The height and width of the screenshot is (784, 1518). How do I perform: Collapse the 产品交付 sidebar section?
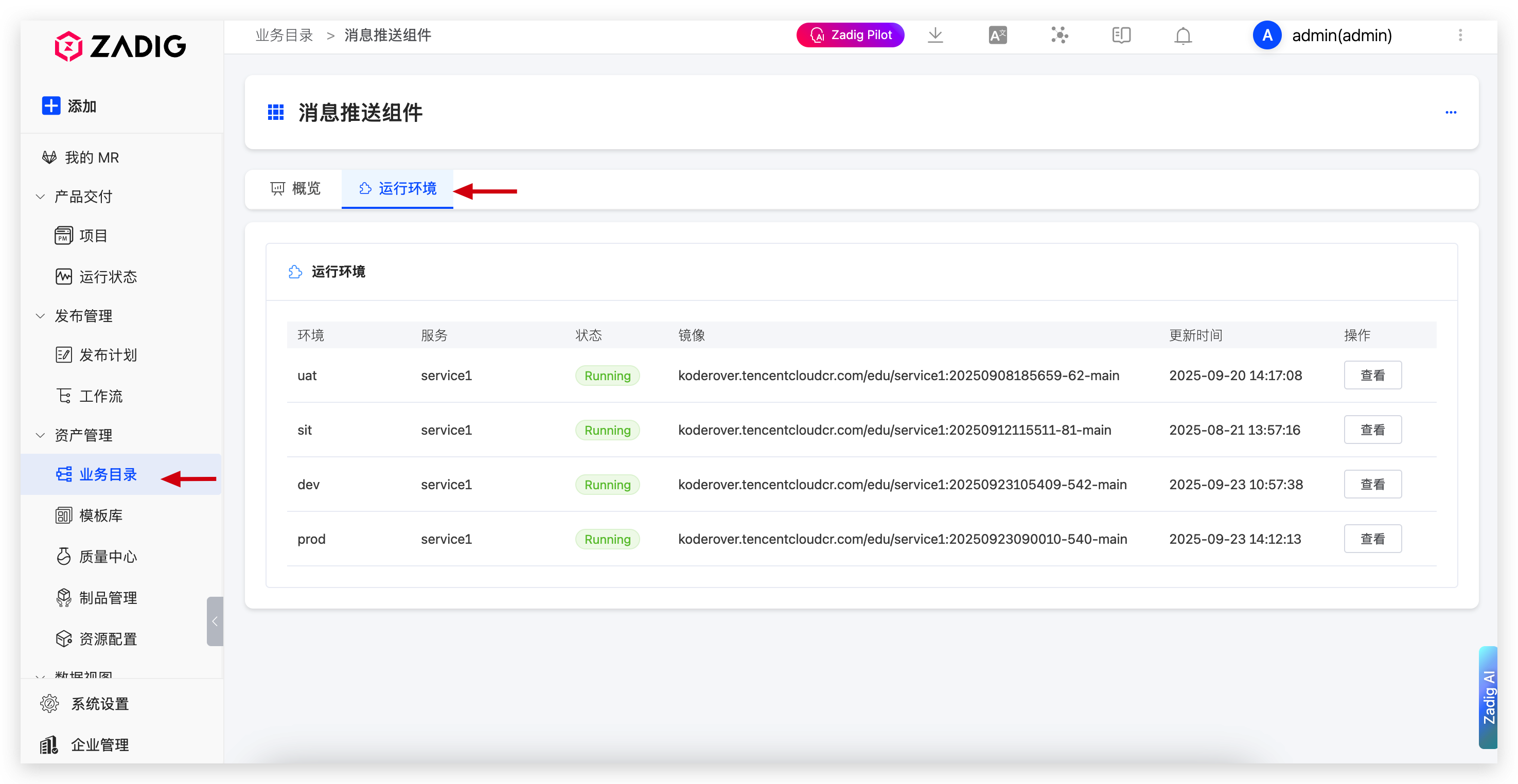click(41, 197)
